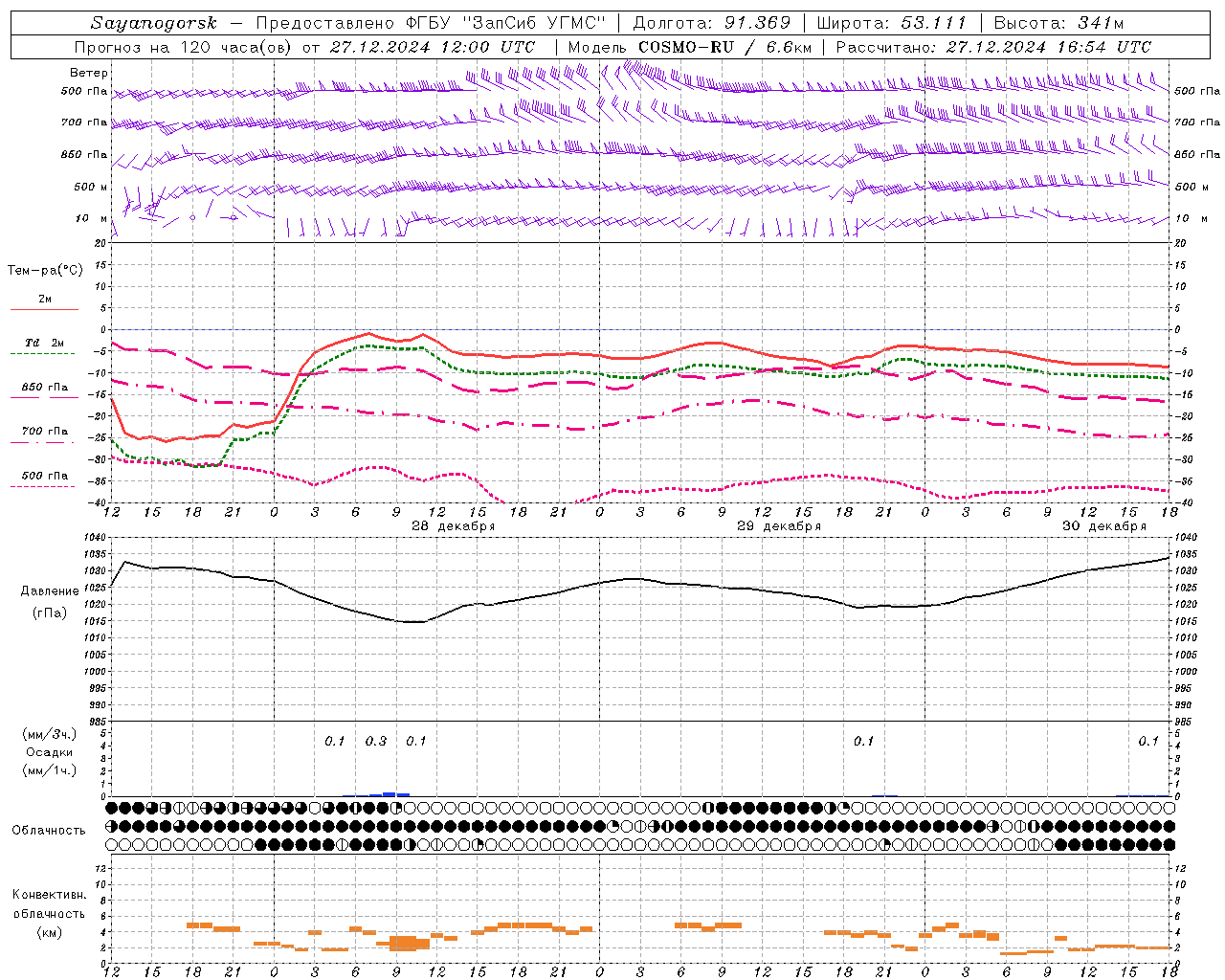The image size is (1225, 980).
Task: Click the '(мм/1ч.)' precipitation unit label
Action: pyautogui.click(x=50, y=770)
